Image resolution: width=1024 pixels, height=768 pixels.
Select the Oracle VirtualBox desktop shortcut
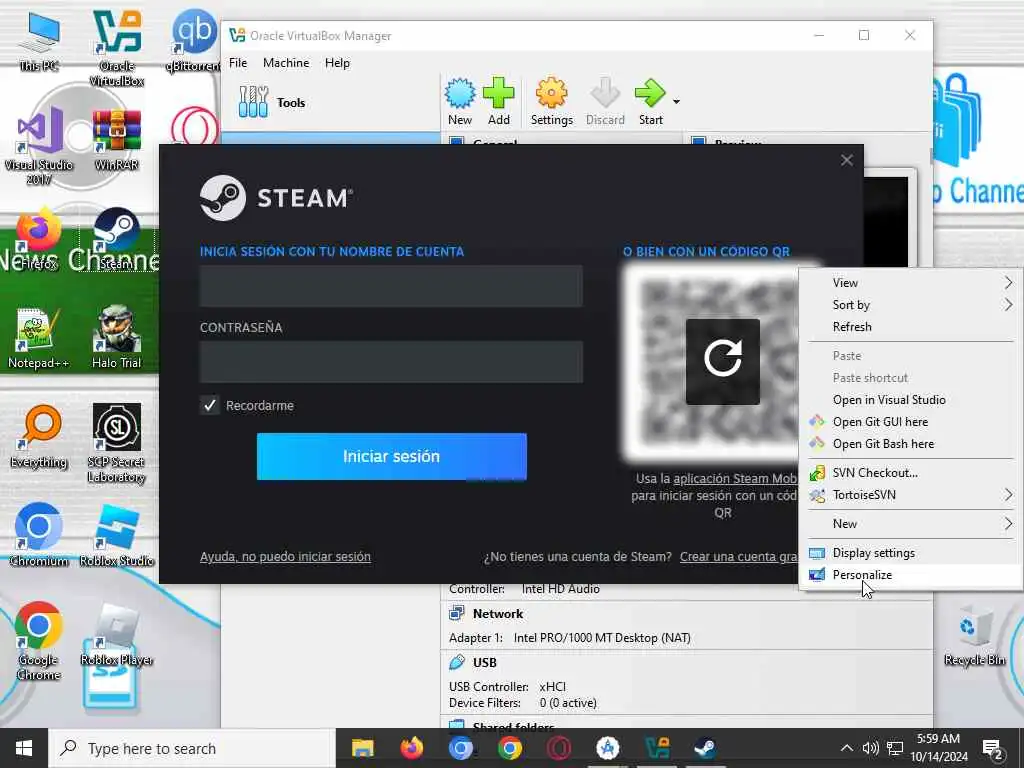coord(117,48)
